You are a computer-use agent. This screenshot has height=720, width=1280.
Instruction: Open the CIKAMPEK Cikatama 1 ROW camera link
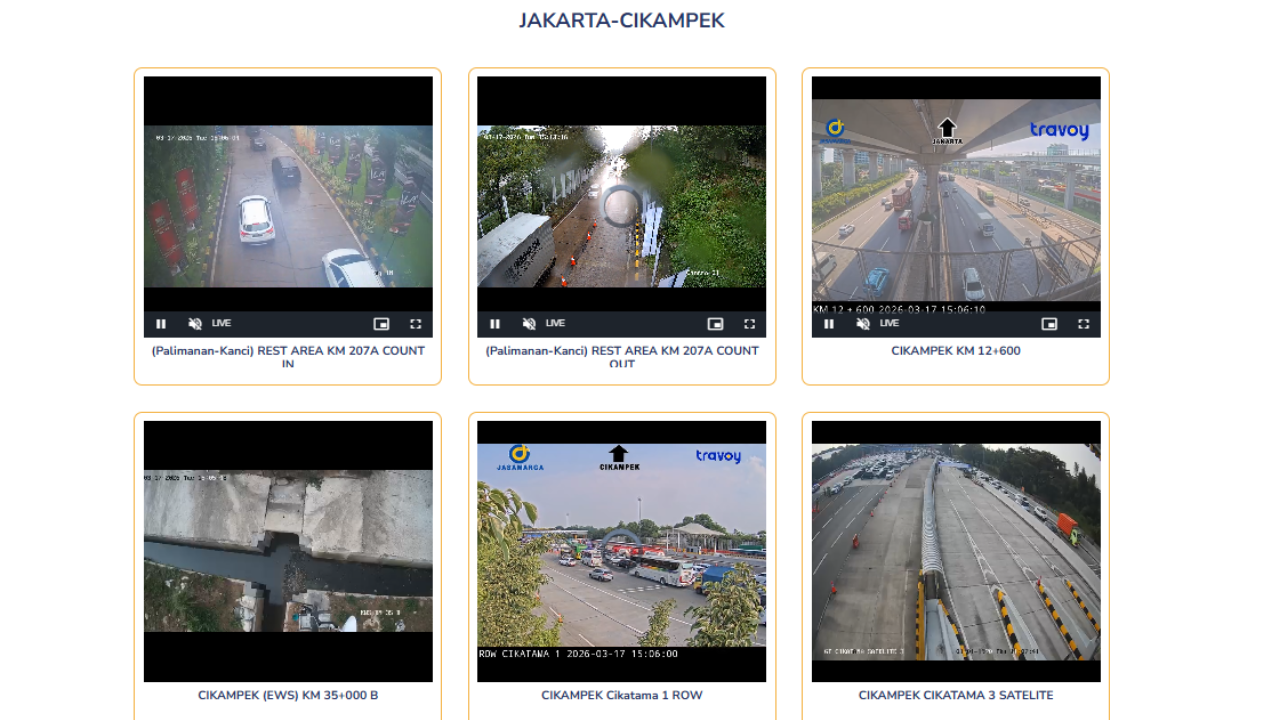621,695
